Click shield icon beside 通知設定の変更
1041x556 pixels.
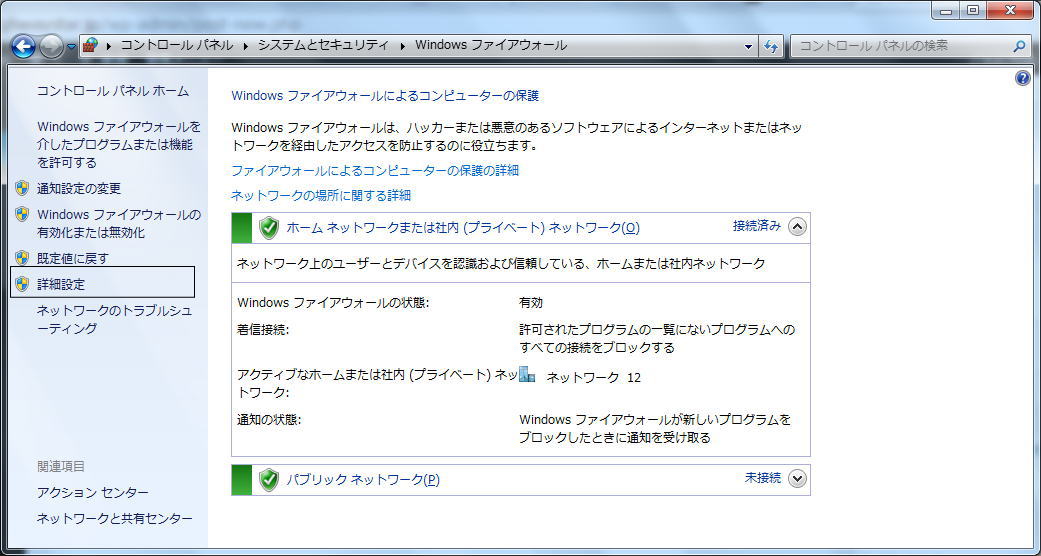click(23, 188)
